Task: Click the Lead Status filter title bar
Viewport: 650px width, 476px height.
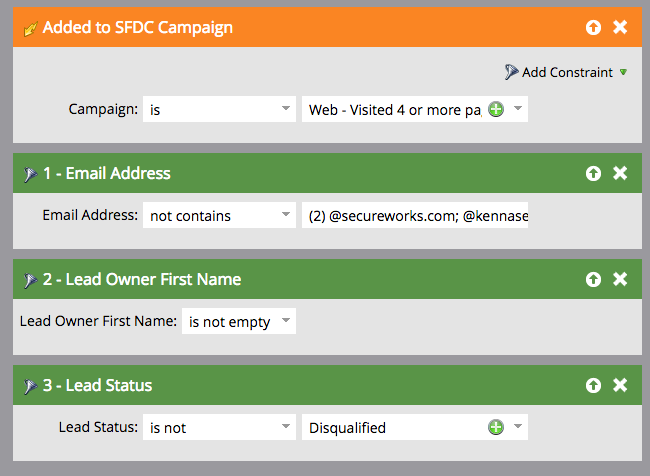Action: (300, 385)
